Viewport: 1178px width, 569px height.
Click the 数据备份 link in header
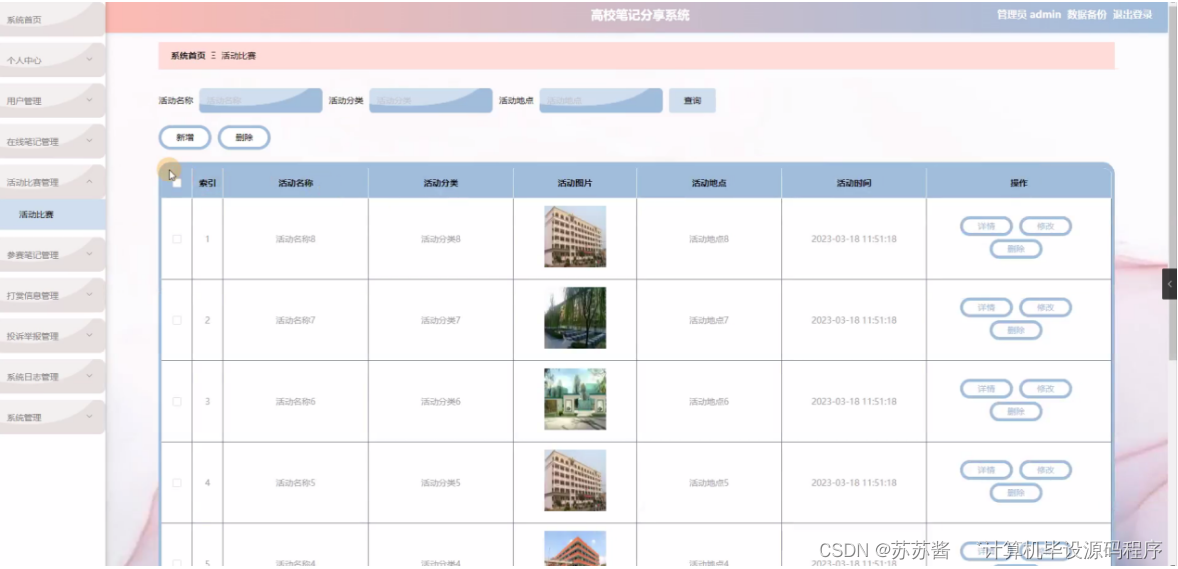(1086, 15)
